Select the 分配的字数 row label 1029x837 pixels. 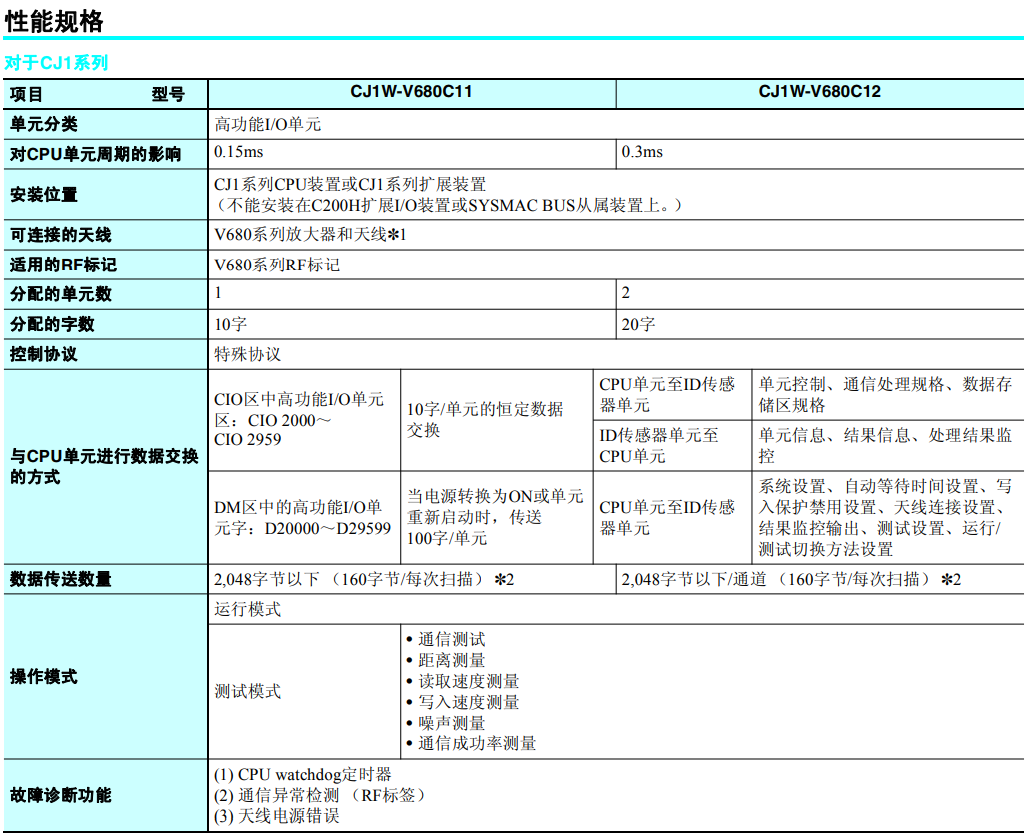tap(52, 324)
